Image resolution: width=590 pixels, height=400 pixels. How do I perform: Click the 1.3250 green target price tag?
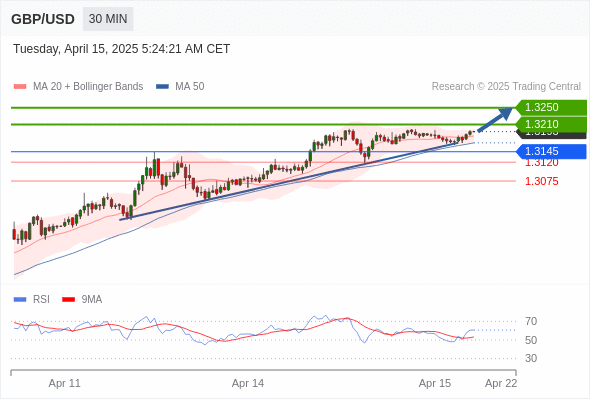click(551, 107)
